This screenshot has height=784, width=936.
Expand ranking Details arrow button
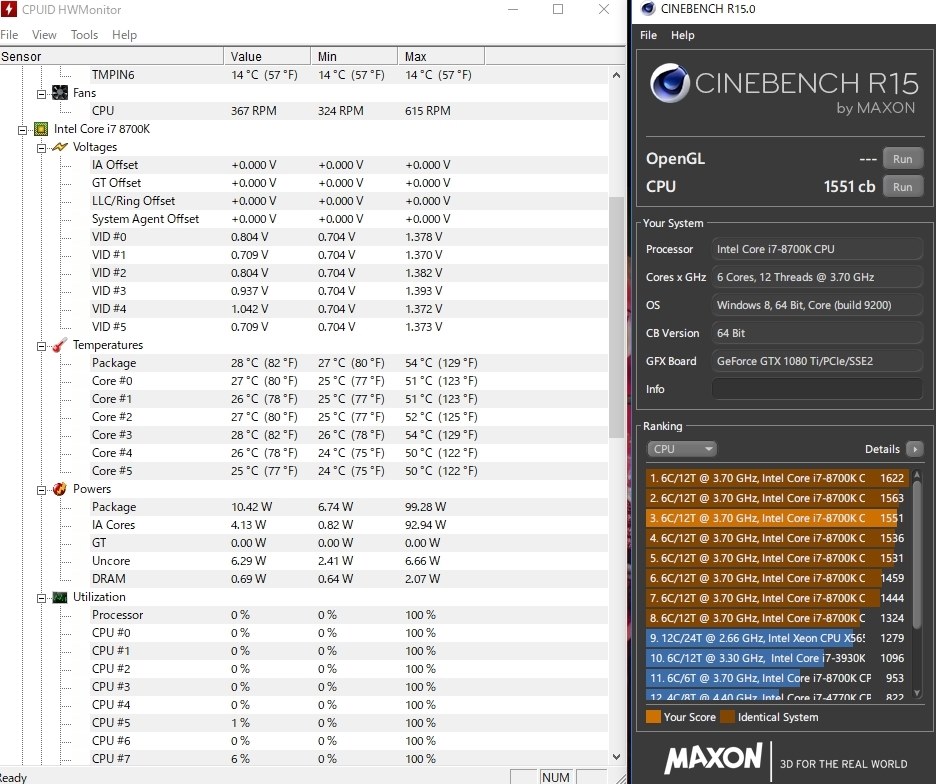(x=915, y=448)
